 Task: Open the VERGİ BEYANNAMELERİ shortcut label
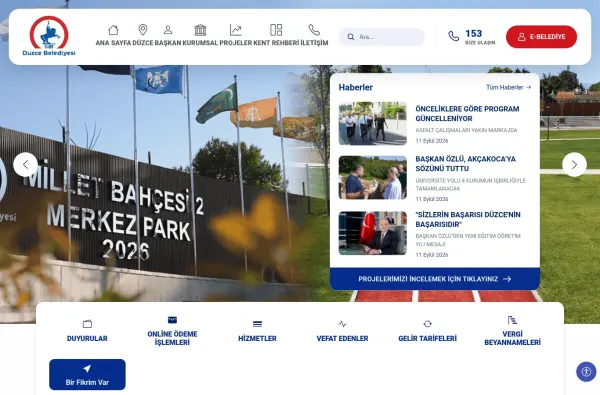(x=512, y=338)
